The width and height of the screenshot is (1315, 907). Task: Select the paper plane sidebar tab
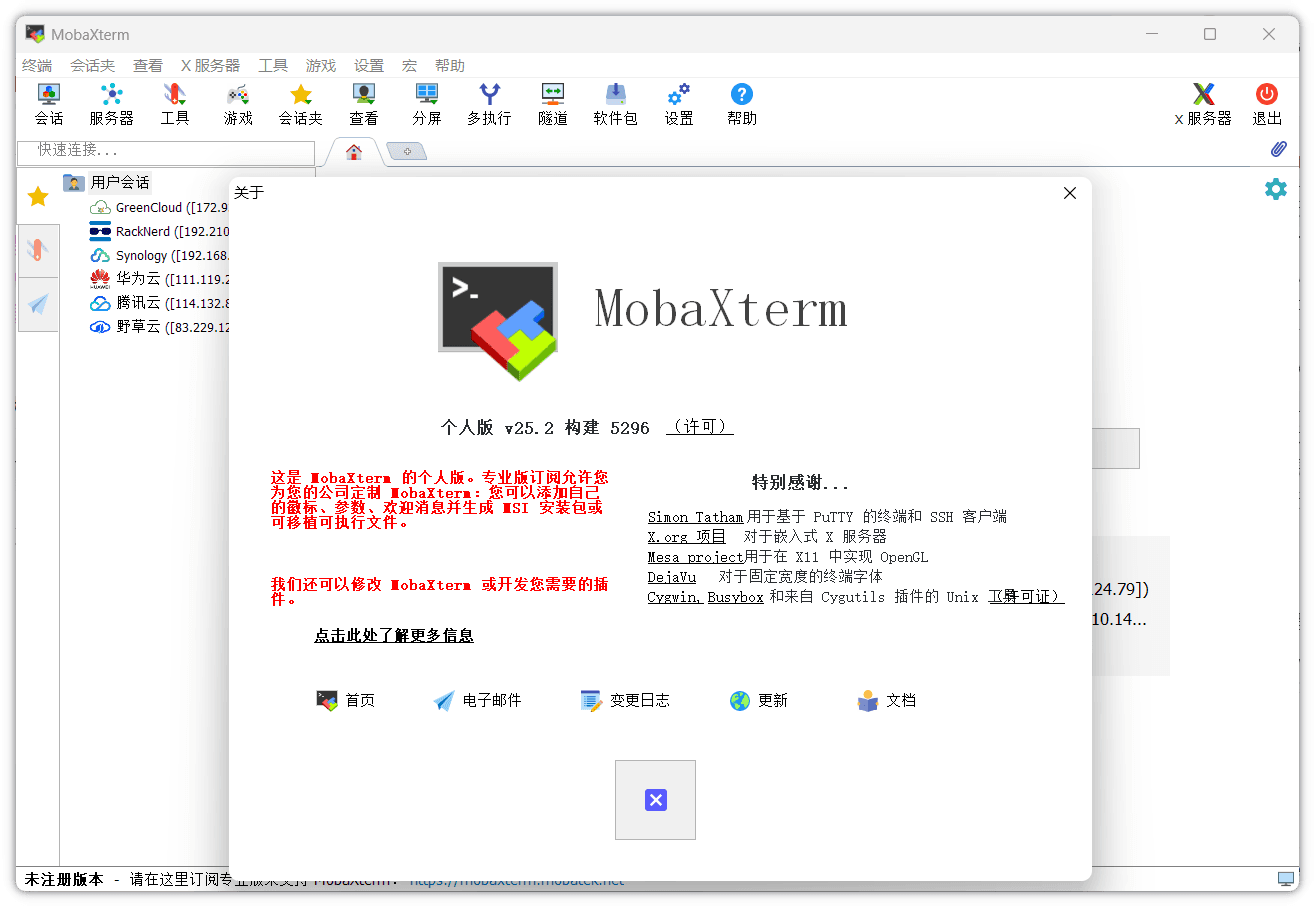38,304
